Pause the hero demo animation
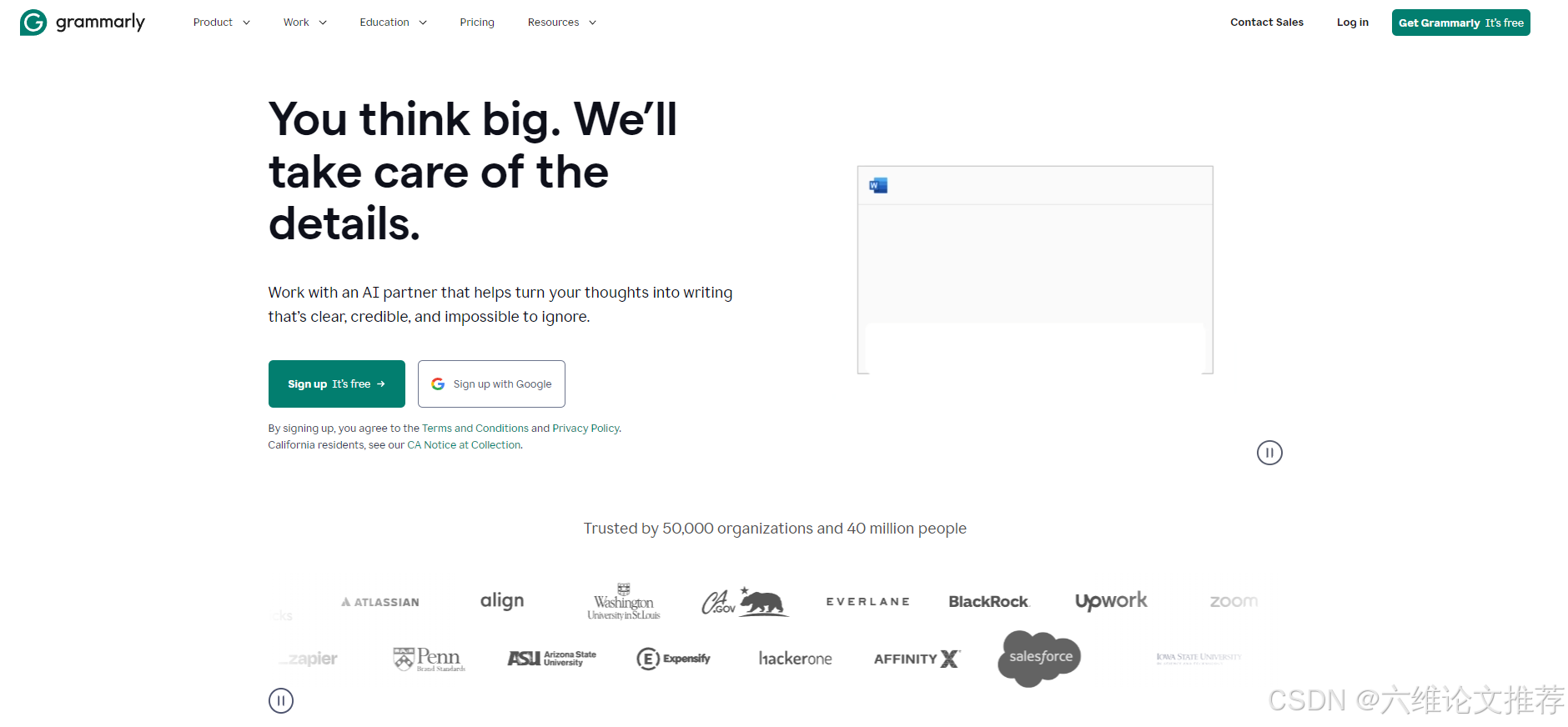 point(1269,453)
